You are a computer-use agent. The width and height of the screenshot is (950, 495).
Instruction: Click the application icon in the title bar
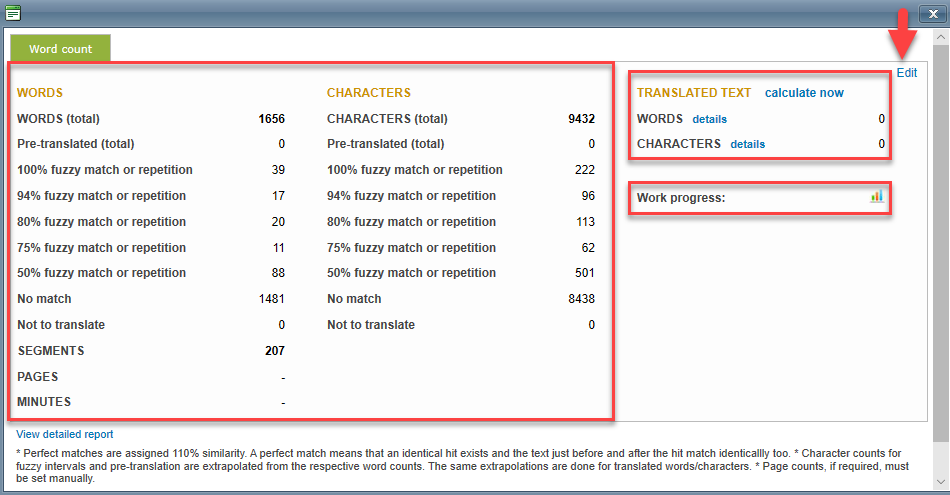pos(13,13)
